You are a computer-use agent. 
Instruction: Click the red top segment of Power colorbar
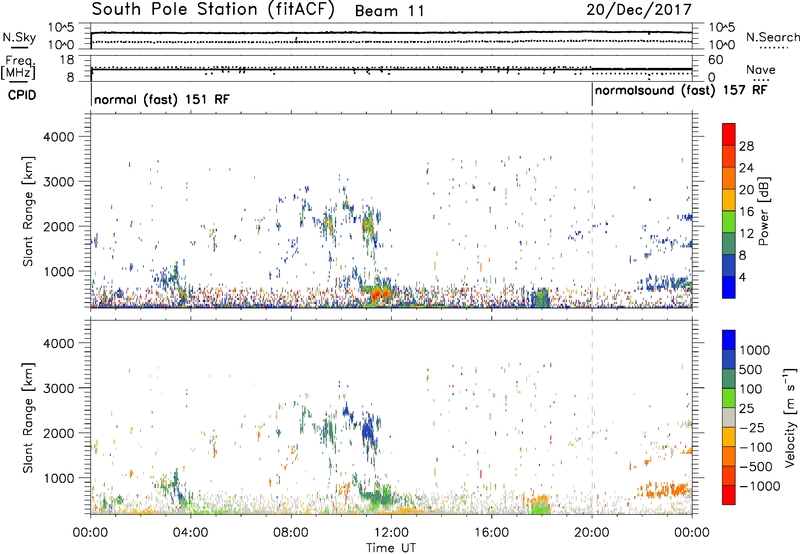point(729,134)
